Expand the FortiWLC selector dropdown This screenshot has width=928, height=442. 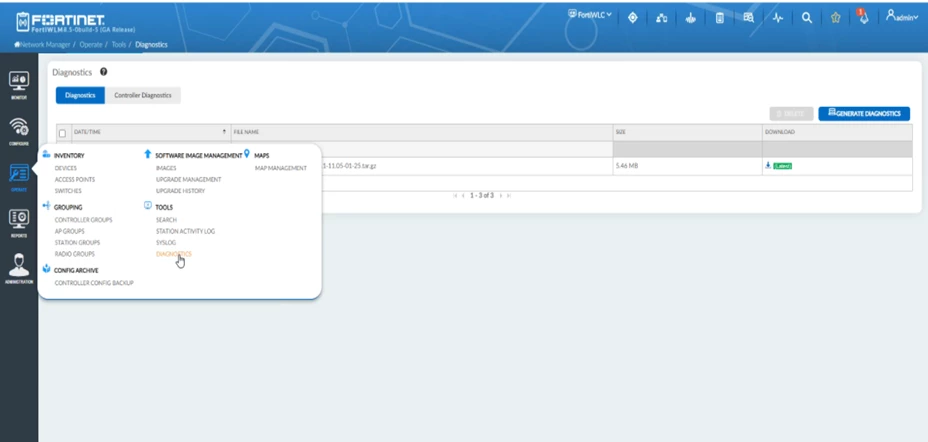pos(589,15)
